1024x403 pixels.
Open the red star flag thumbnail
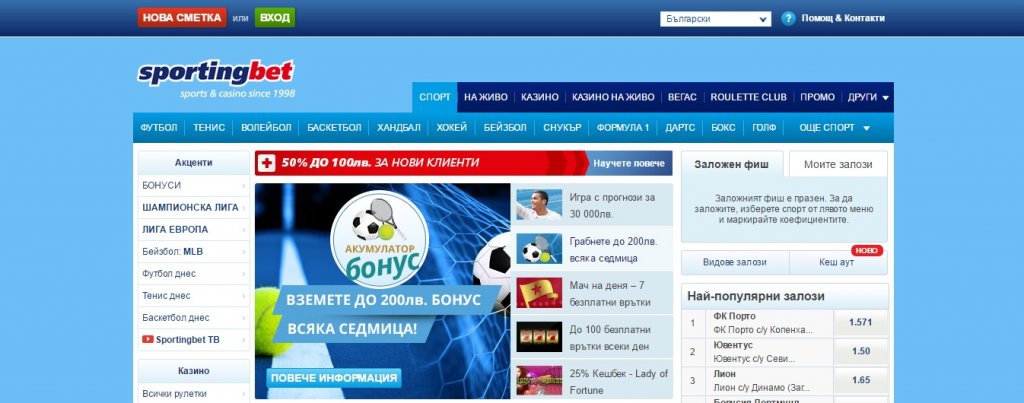[x=539, y=293]
